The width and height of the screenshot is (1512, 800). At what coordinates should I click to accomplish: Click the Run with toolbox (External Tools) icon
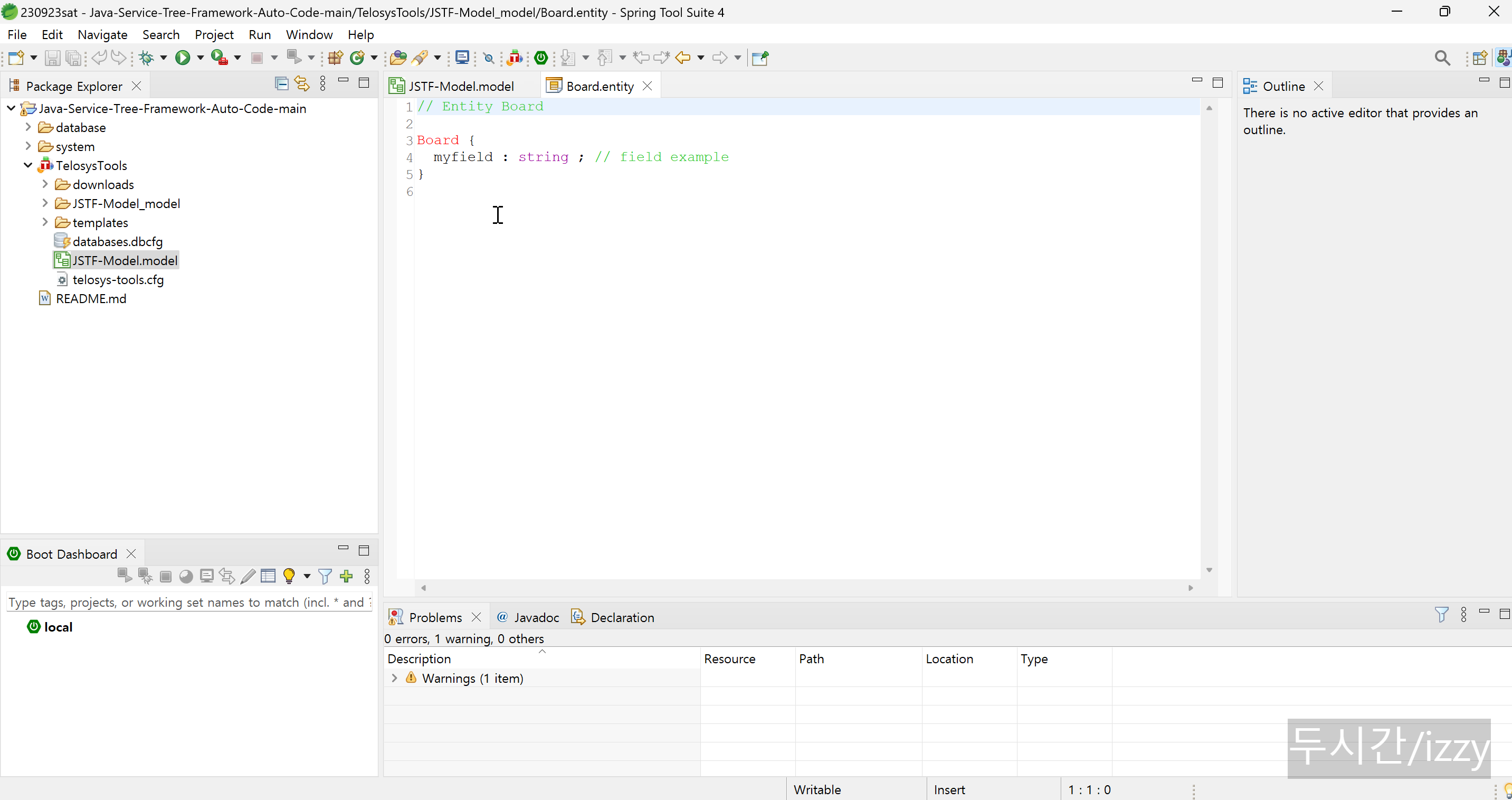coord(219,58)
